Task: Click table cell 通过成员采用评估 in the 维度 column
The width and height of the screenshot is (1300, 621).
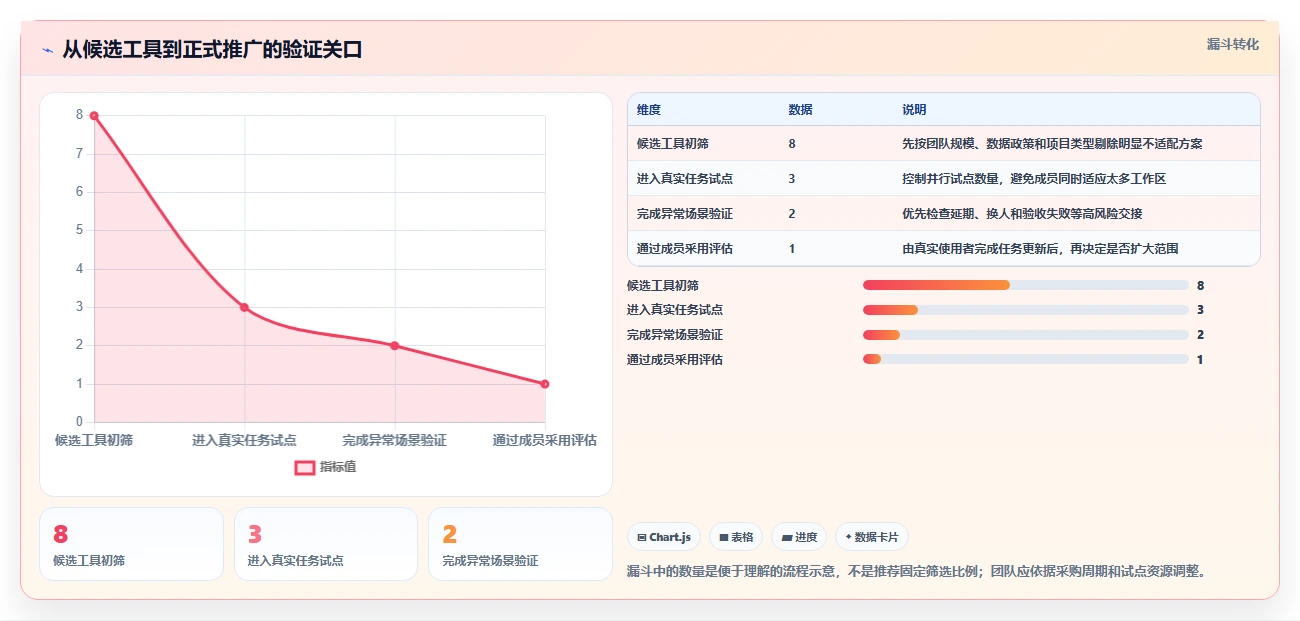Action: coord(685,249)
